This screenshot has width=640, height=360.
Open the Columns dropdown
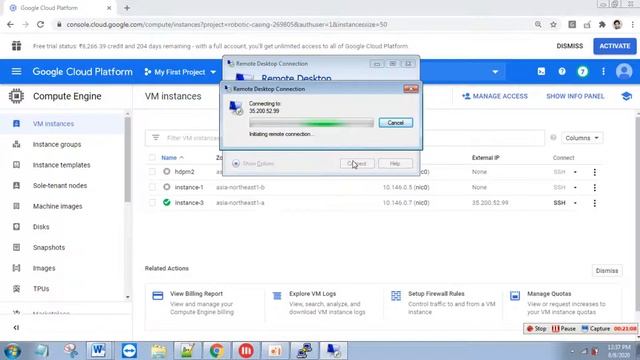(582, 138)
